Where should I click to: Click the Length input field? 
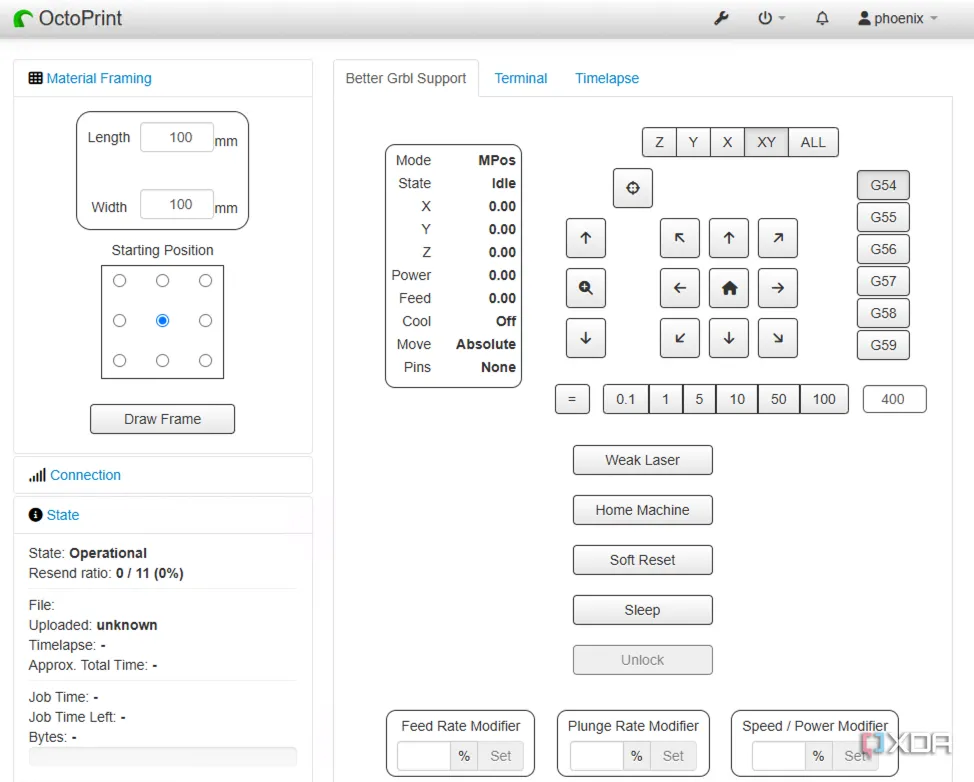[177, 138]
